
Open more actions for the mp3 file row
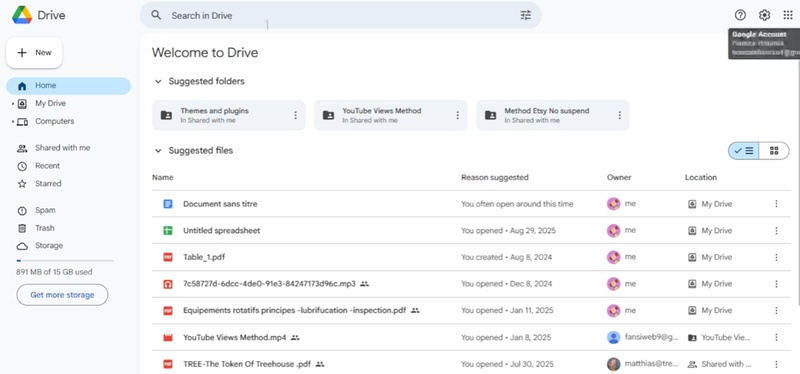point(776,284)
